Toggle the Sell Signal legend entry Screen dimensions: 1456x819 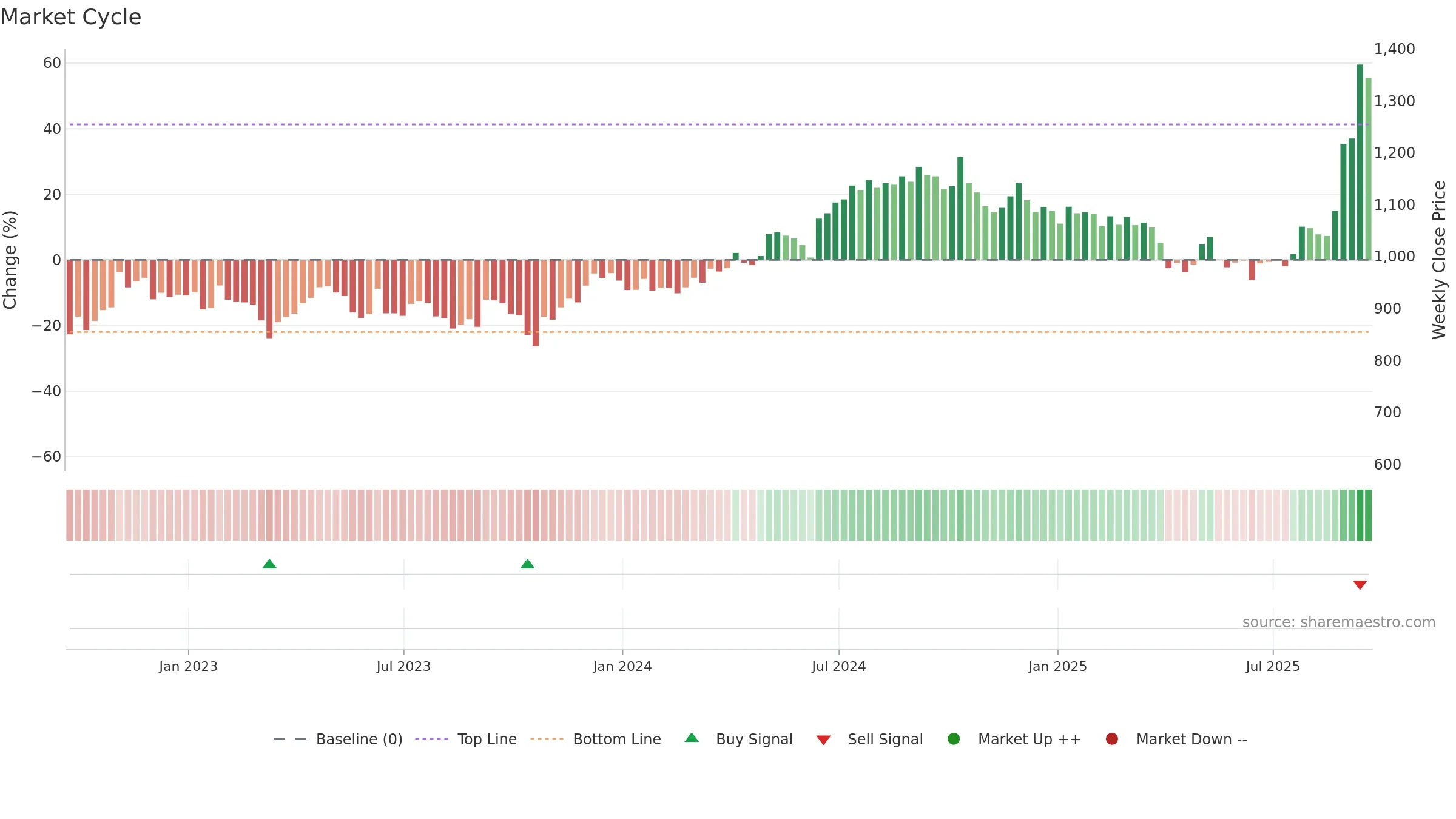(x=869, y=739)
